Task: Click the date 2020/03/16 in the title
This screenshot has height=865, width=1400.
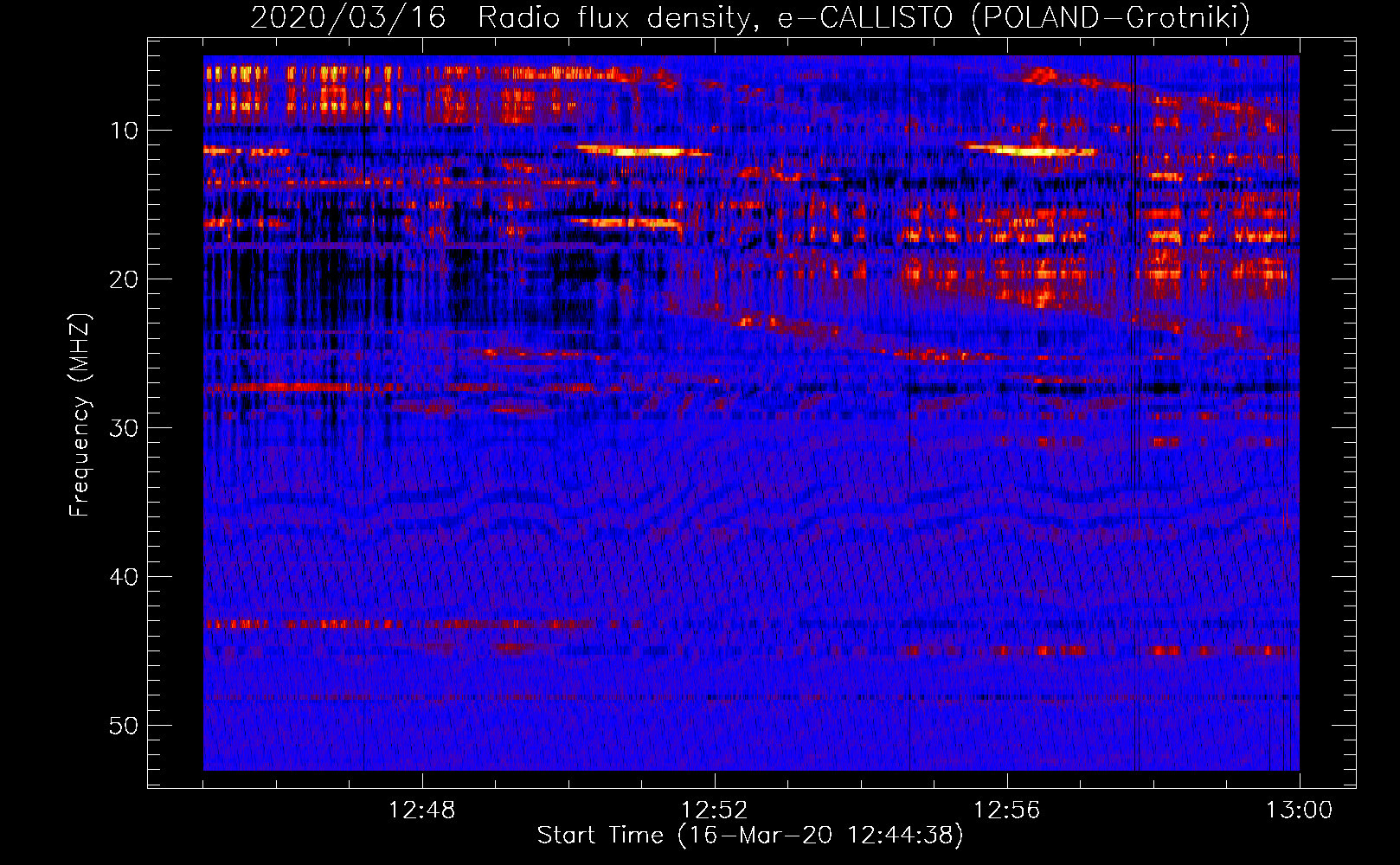Action: [x=348, y=17]
